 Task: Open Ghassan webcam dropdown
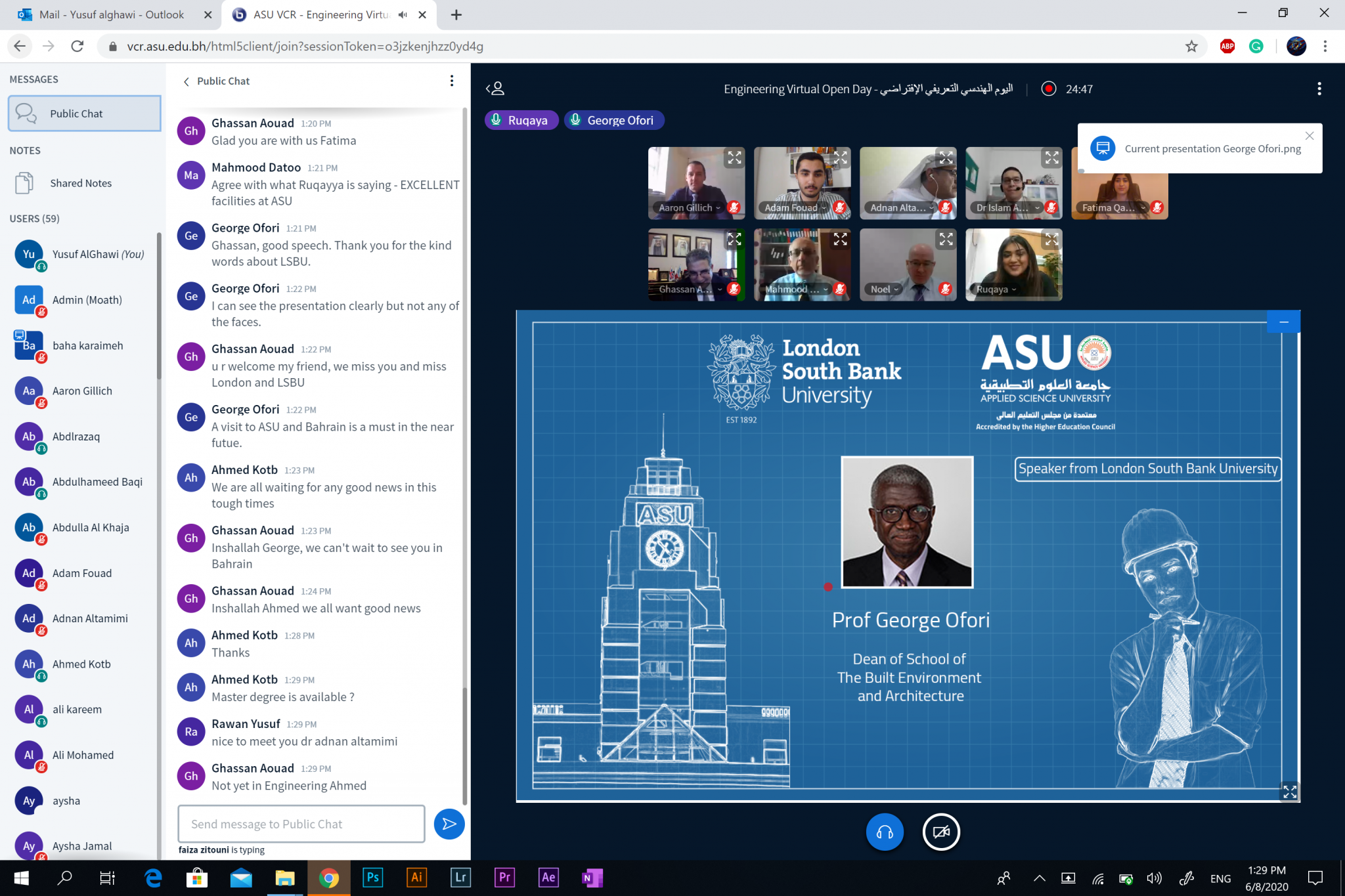tap(690, 289)
